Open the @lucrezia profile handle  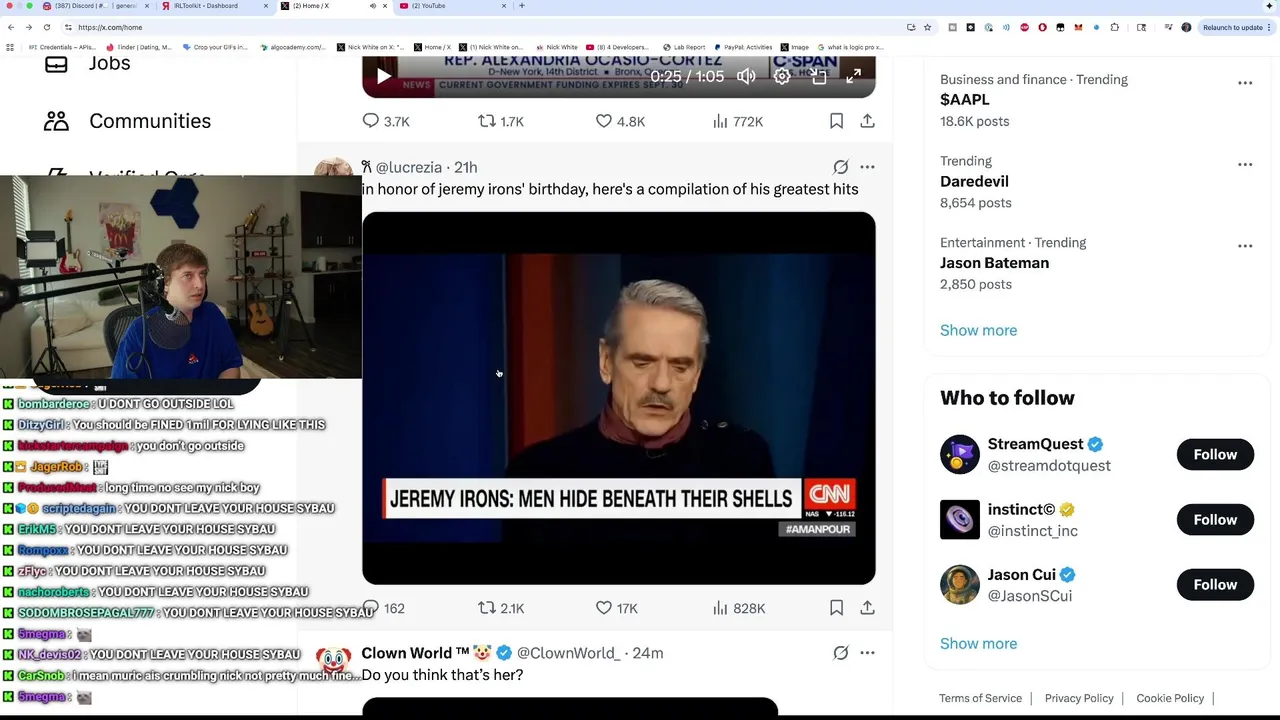pyautogui.click(x=408, y=167)
